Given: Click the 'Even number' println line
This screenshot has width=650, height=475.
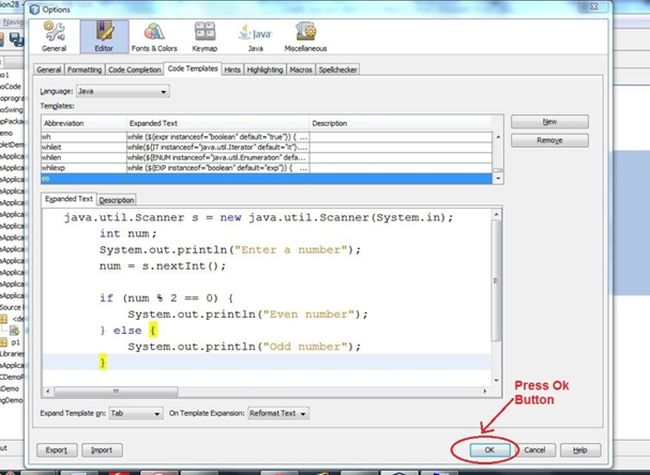Looking at the screenshot, I should pyautogui.click(x=247, y=315).
